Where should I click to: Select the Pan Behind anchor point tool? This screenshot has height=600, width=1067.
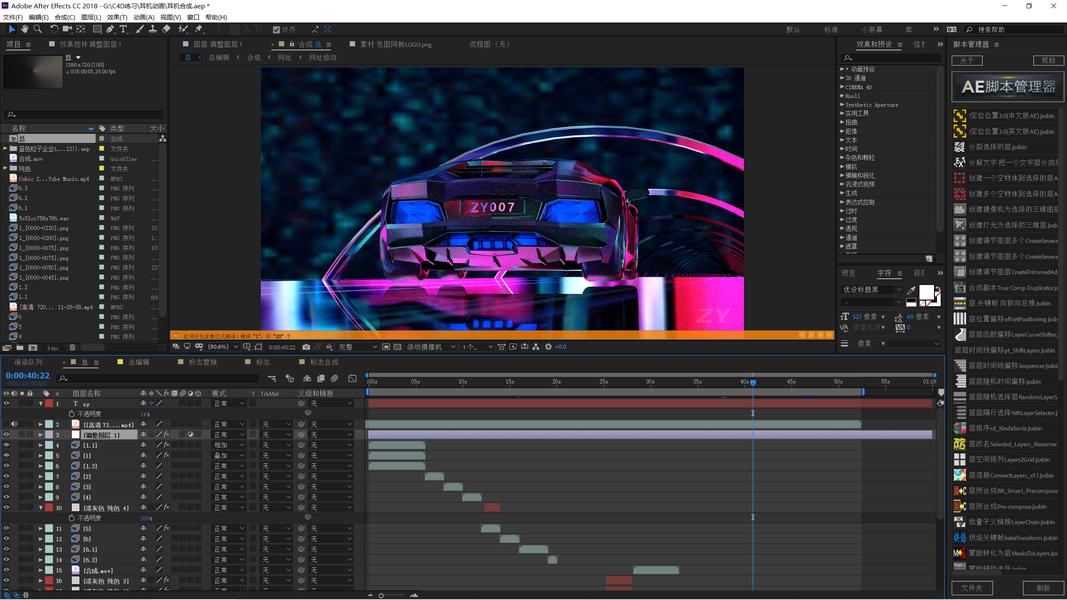point(81,29)
